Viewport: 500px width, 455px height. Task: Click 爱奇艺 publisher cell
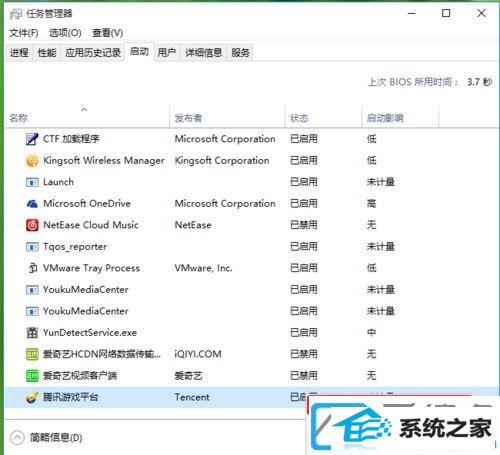pyautogui.click(x=188, y=376)
